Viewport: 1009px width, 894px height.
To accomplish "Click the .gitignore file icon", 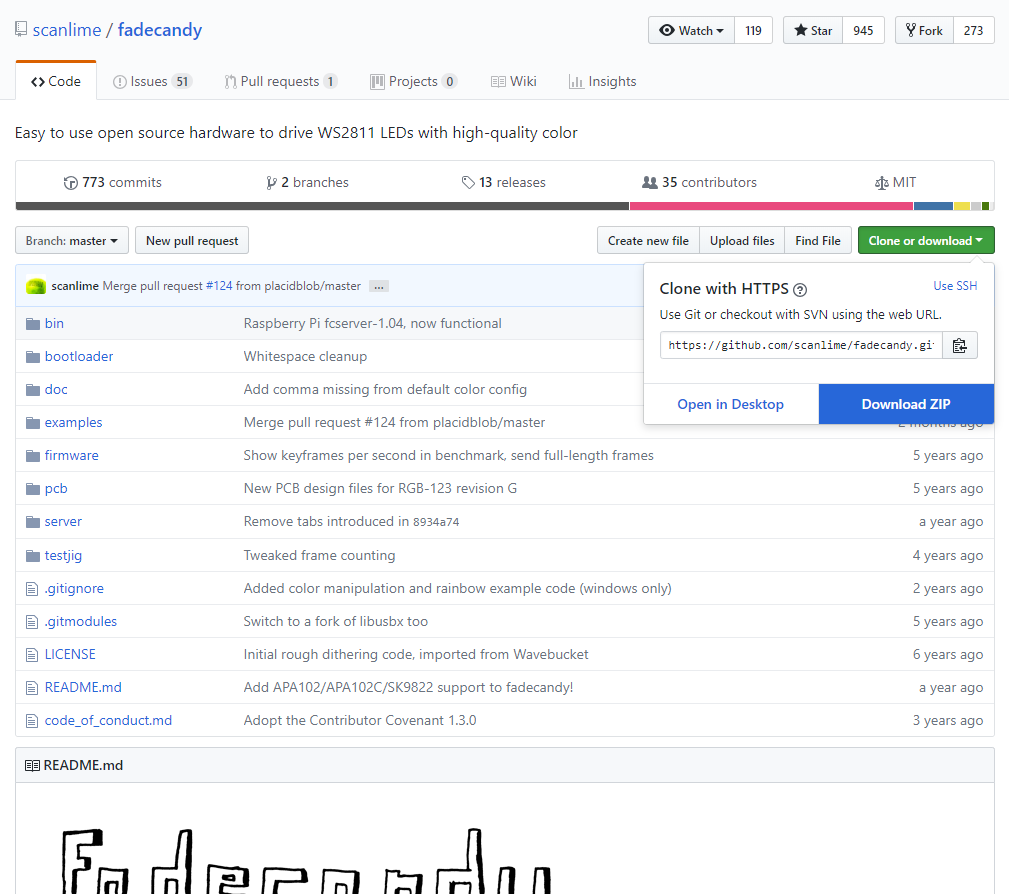I will pos(32,588).
